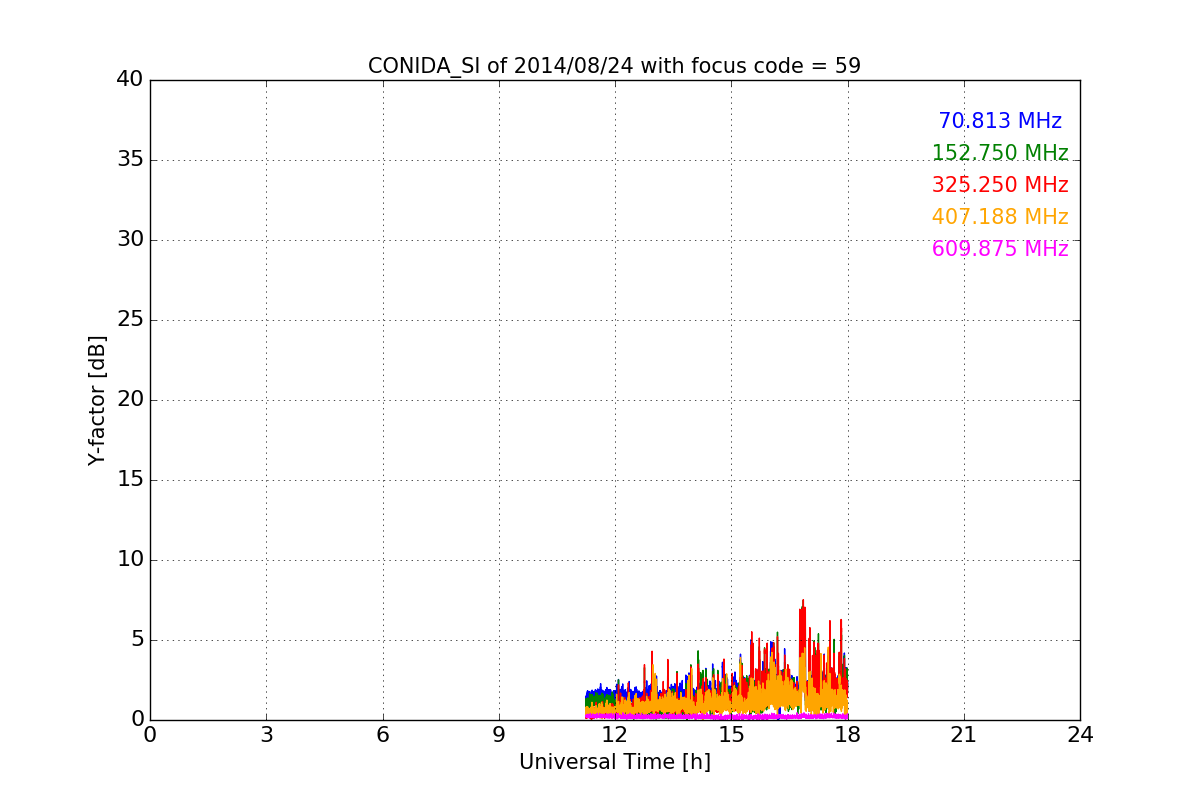
Task: Click the x-axis tick label 6
Action: coord(383,734)
